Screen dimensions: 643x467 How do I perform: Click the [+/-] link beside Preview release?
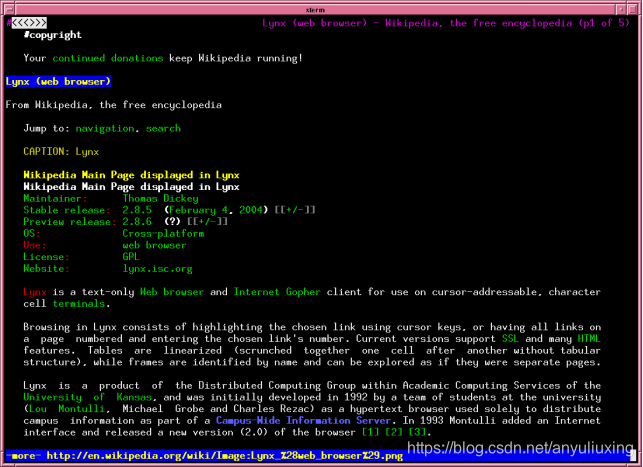click(207, 222)
